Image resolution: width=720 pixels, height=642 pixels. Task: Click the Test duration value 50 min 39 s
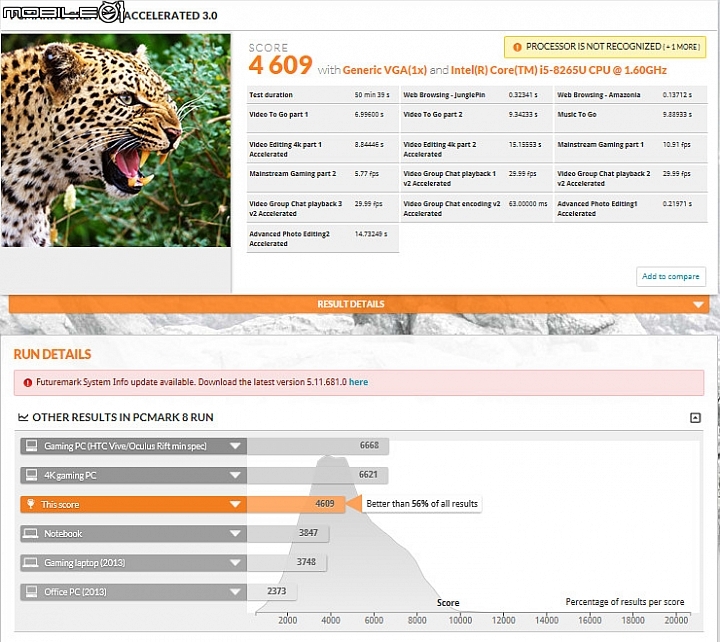[372, 95]
